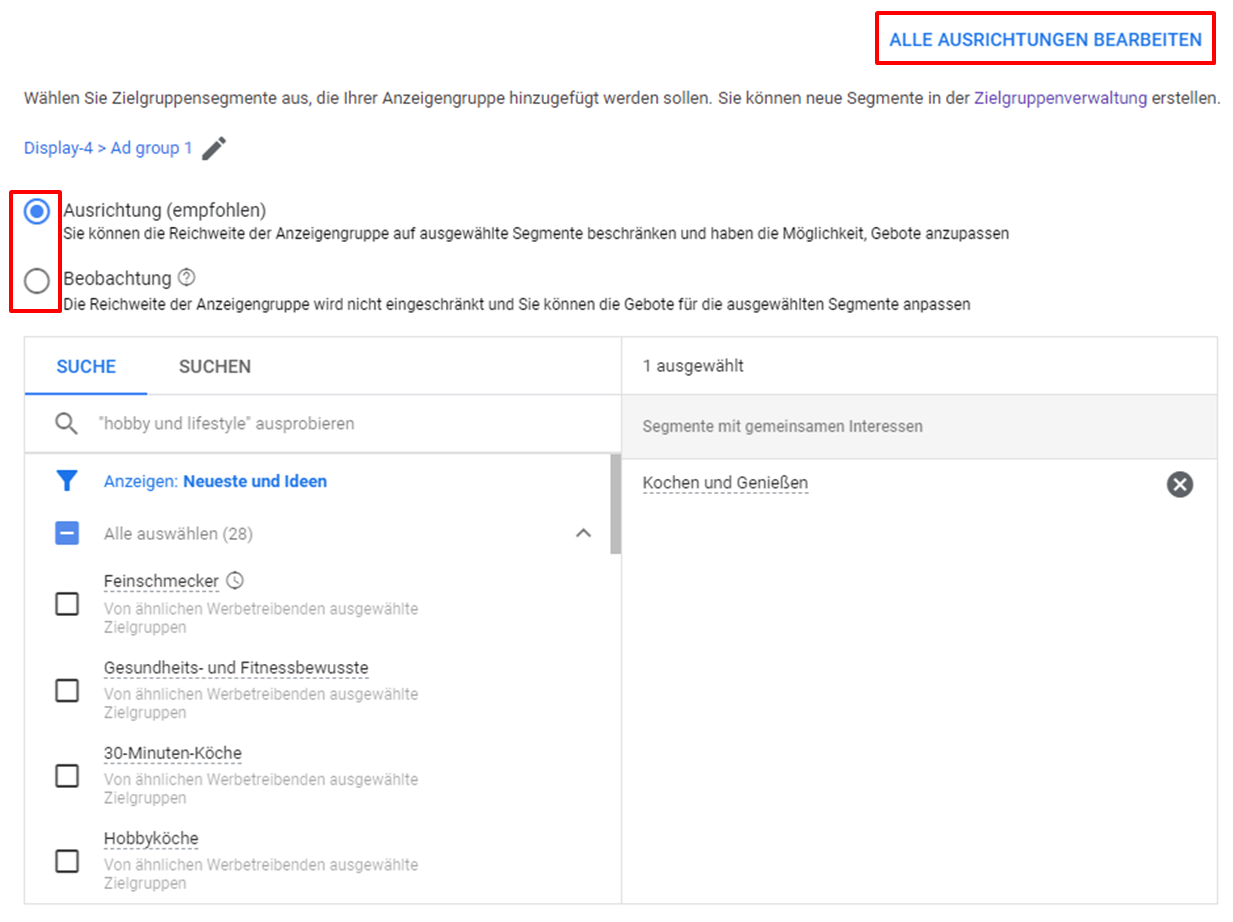Select the Beobachtung radio button
This screenshot has height=922, width=1233.
point(37,281)
